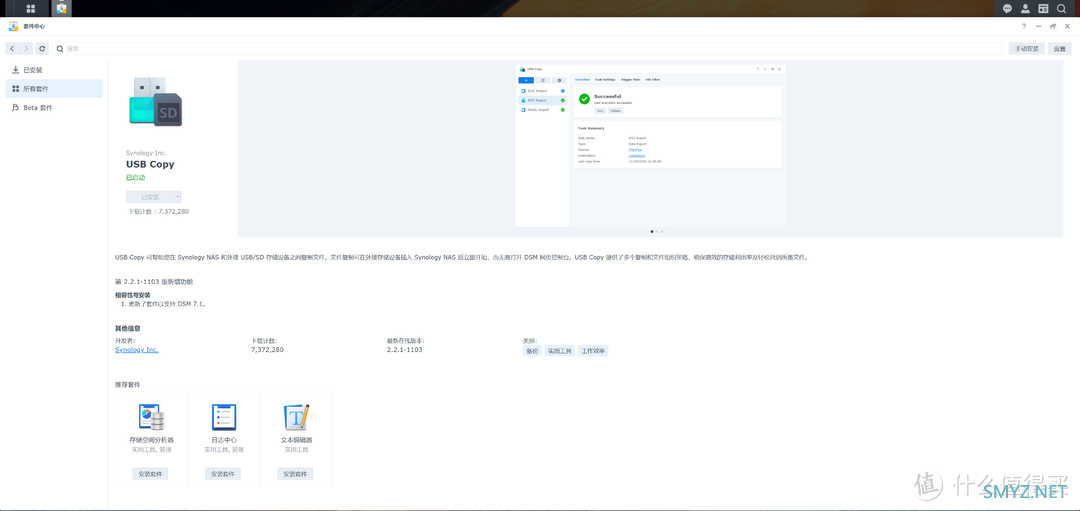Click the Package Center help question mark
Viewport: 1080px width, 511px height.
point(1024,25)
